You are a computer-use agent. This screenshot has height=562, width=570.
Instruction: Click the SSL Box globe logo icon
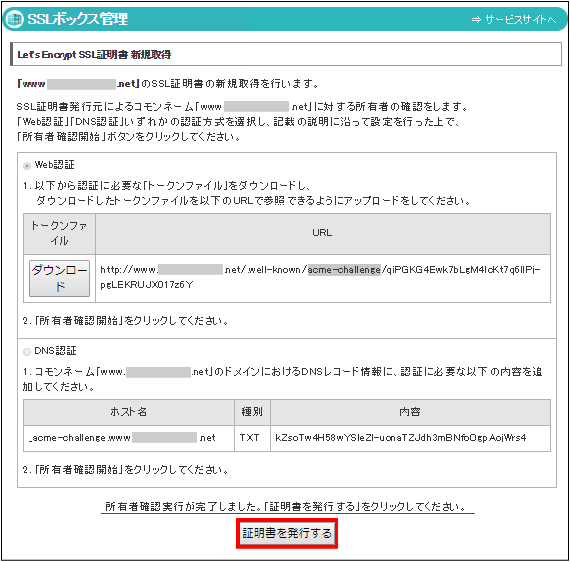15,19
